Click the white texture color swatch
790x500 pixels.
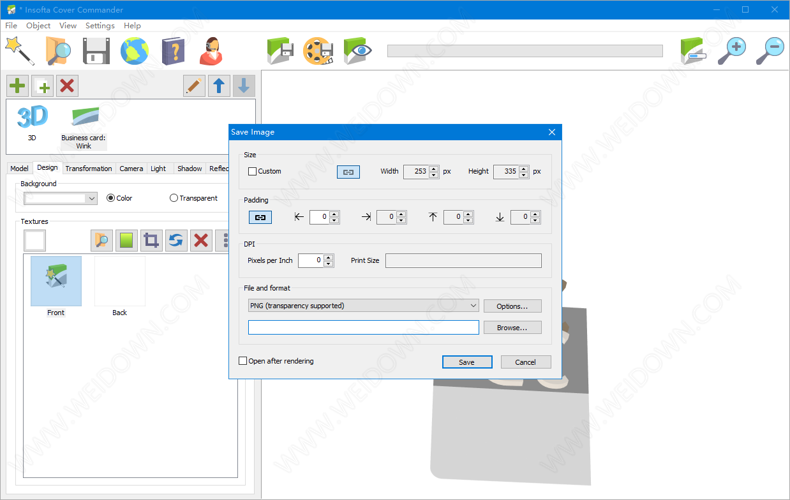pos(35,240)
